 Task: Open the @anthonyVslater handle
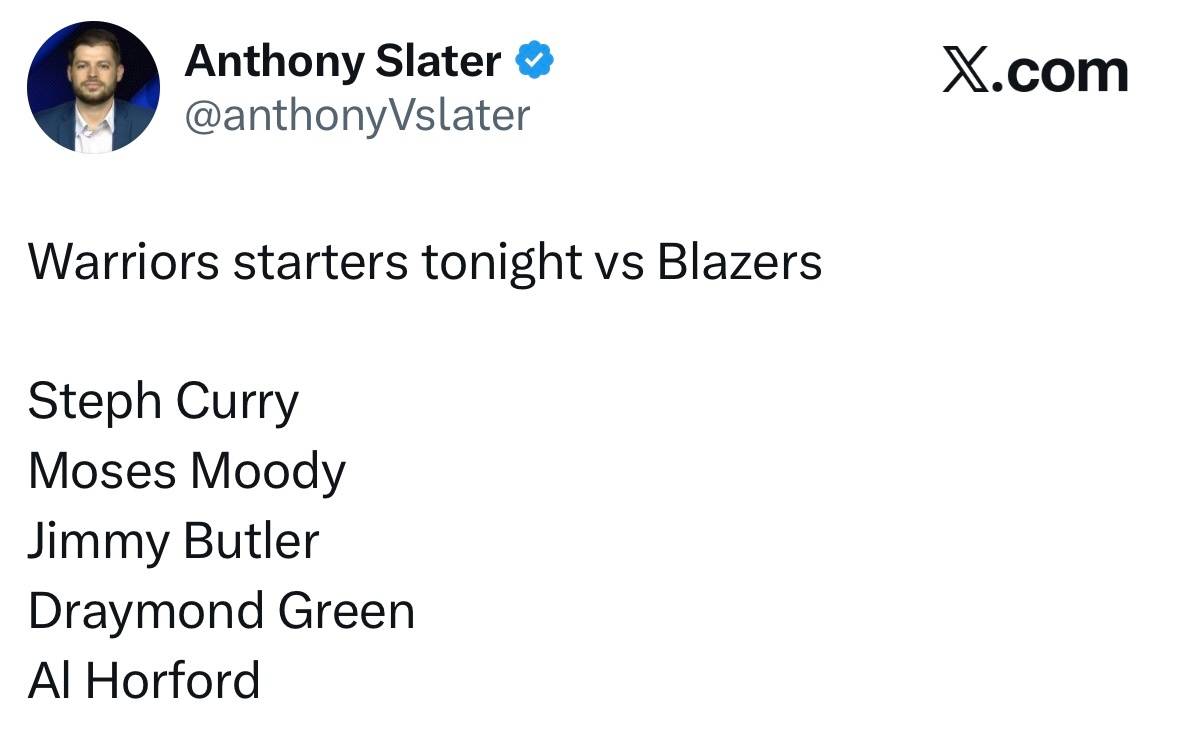357,115
